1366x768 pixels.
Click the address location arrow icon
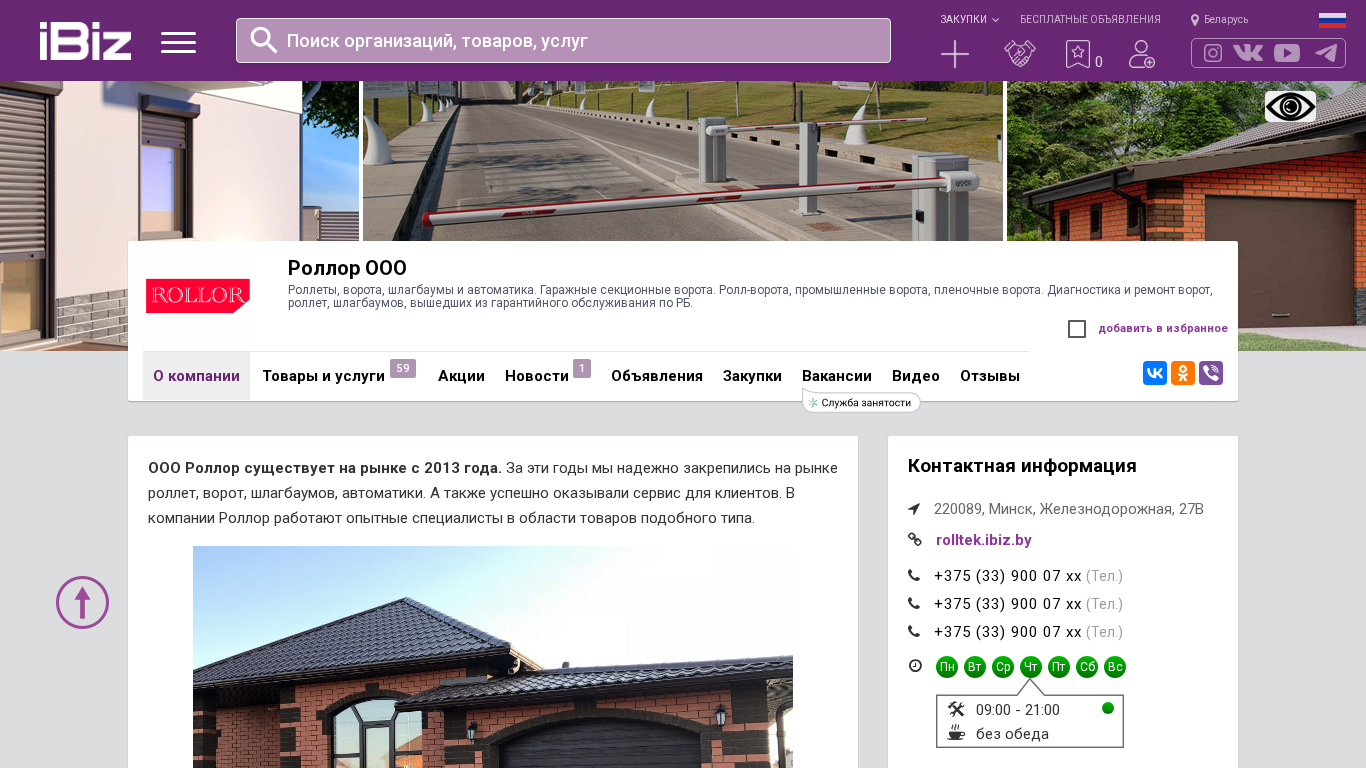[914, 509]
